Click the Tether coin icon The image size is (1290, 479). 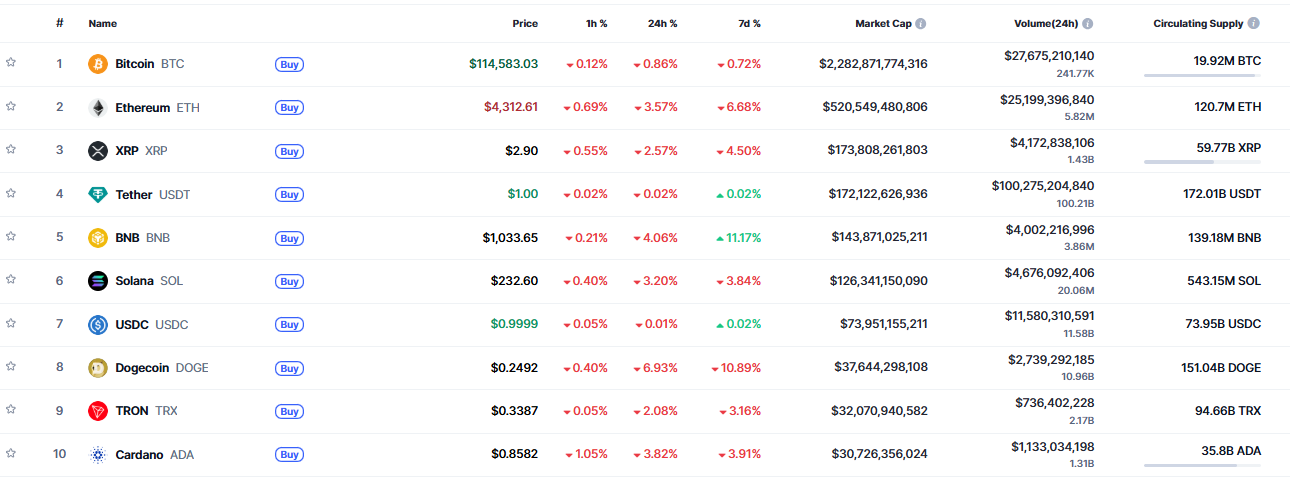click(98, 195)
